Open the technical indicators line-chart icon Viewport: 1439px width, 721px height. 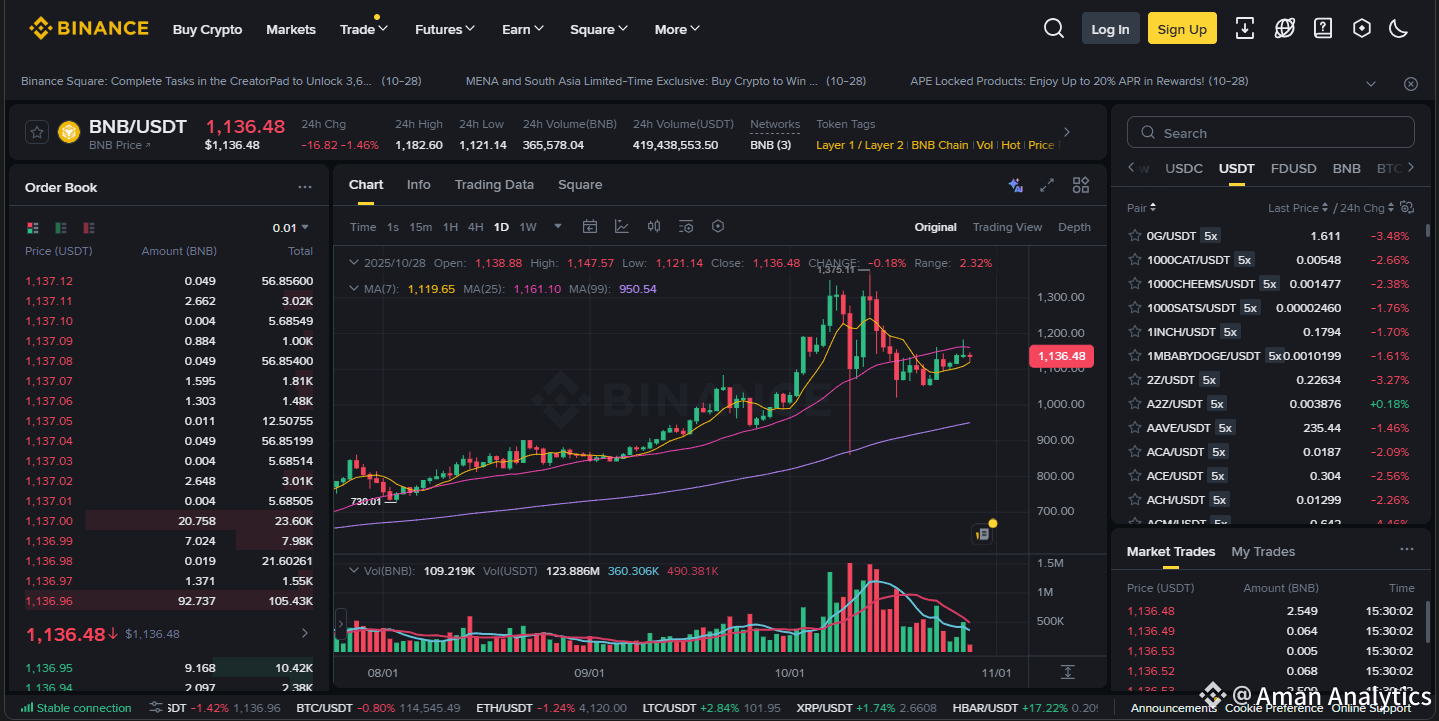[622, 227]
